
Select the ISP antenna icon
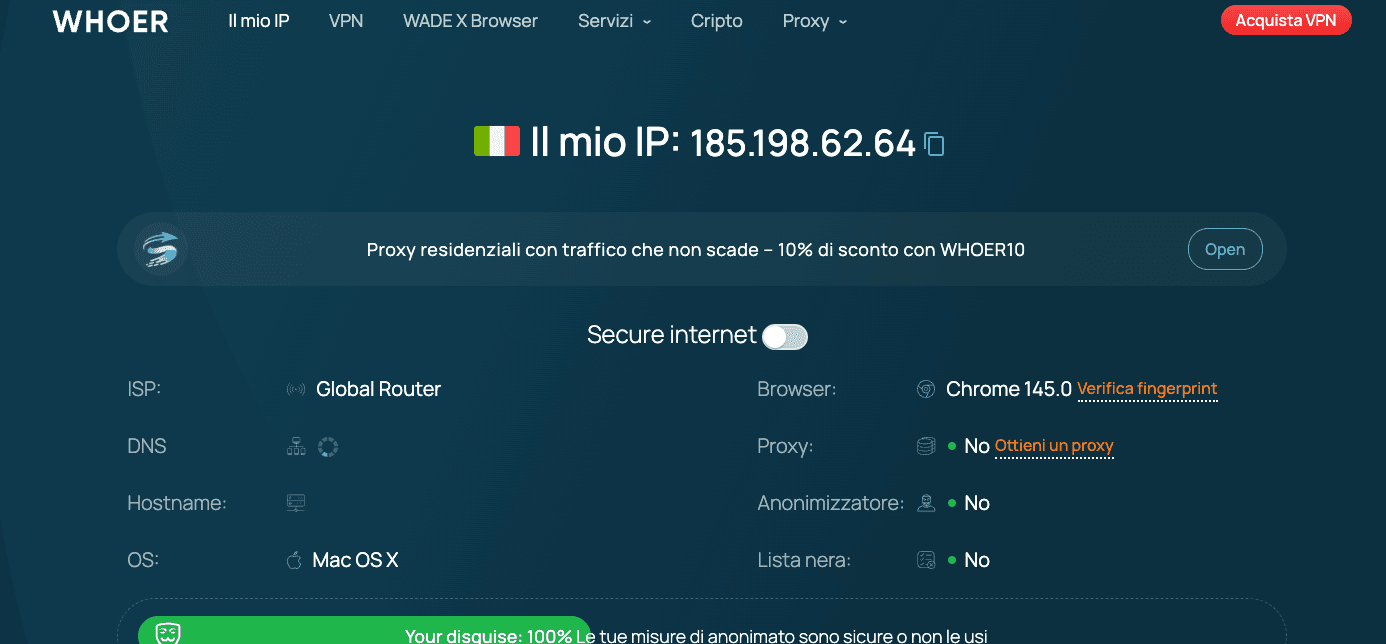(x=295, y=389)
